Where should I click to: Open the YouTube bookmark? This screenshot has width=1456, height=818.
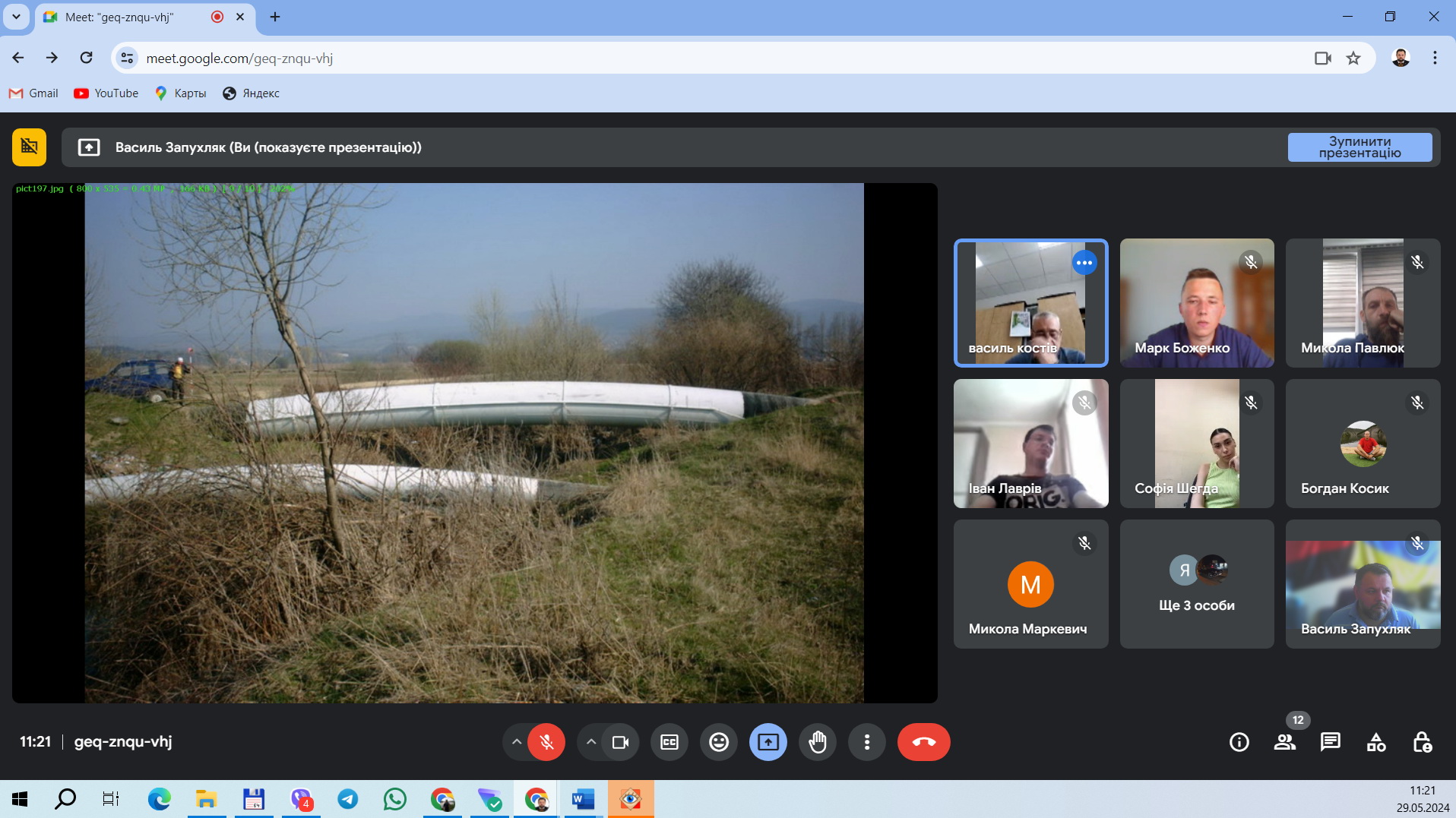pos(106,93)
